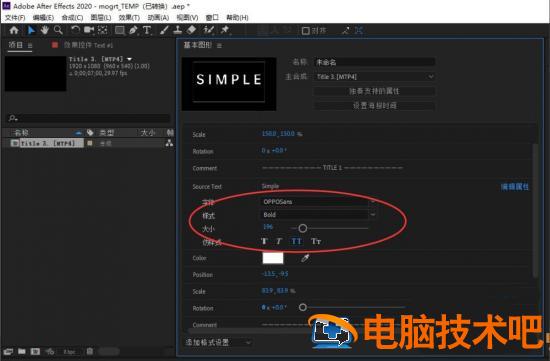
Task: Open Title 3 [MTP4] project item dropdown arrow
Action: 129,59
